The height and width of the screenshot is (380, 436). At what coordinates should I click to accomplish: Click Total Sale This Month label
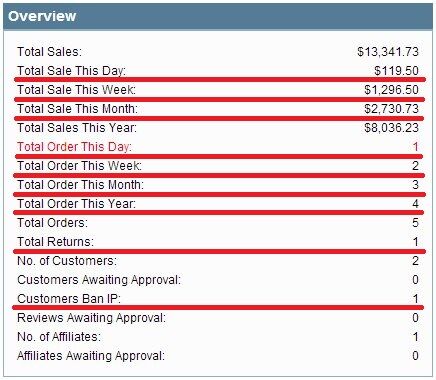point(77,109)
